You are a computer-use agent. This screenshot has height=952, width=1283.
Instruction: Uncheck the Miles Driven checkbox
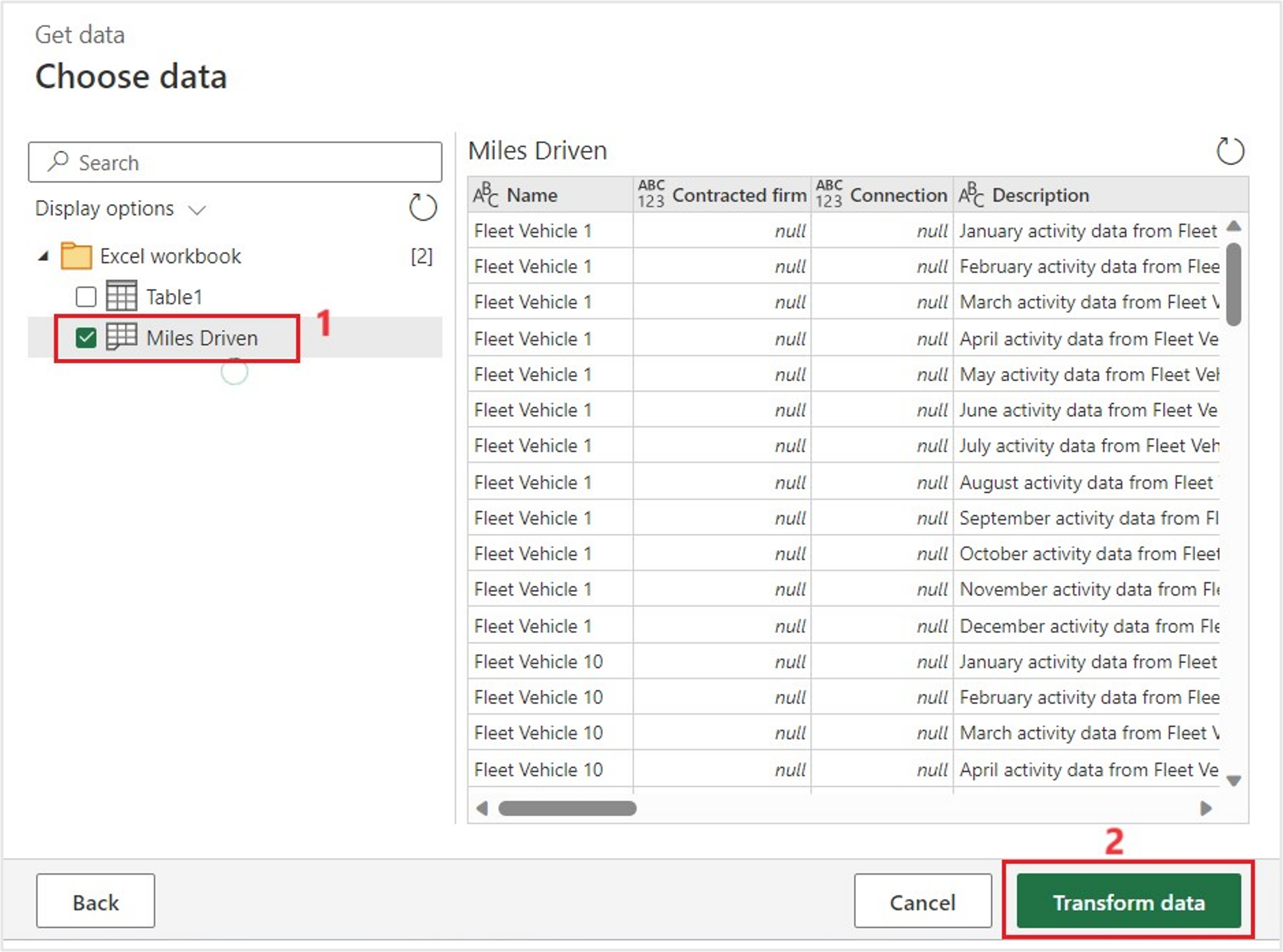(x=86, y=338)
